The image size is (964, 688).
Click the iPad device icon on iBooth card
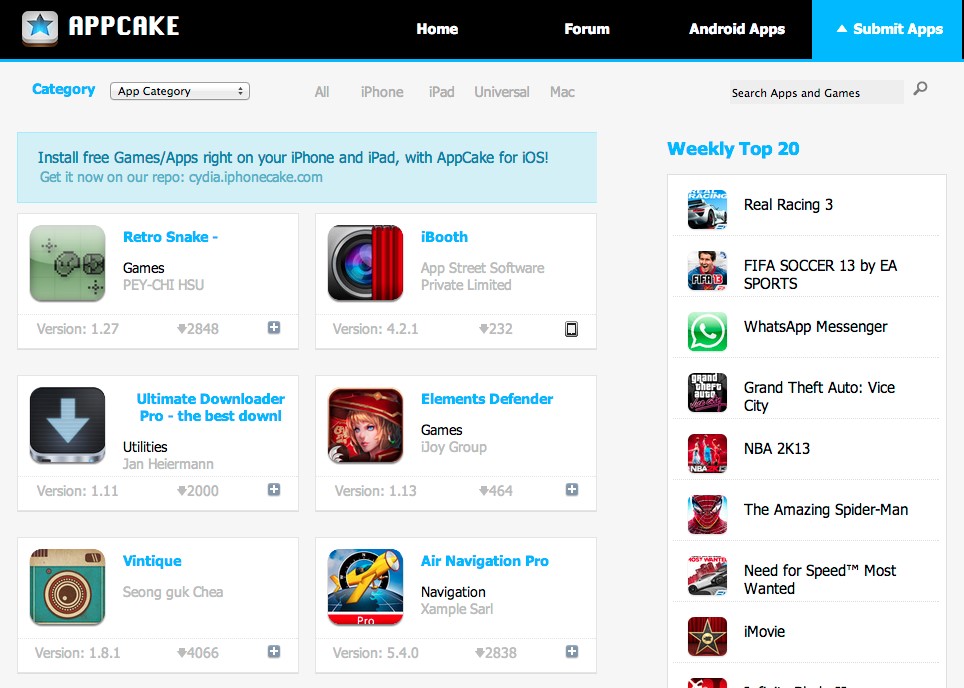(x=571, y=329)
